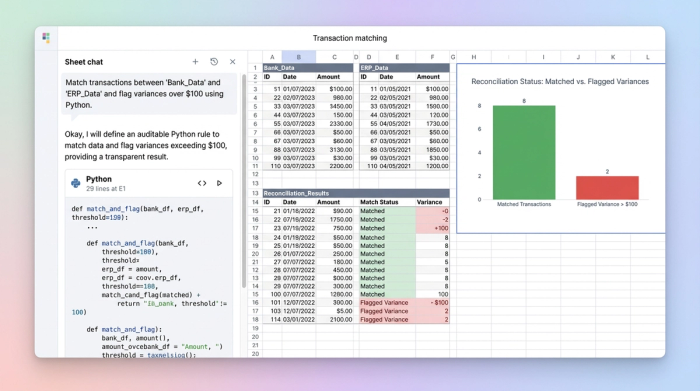Run the Python code with play icon

click(x=219, y=183)
